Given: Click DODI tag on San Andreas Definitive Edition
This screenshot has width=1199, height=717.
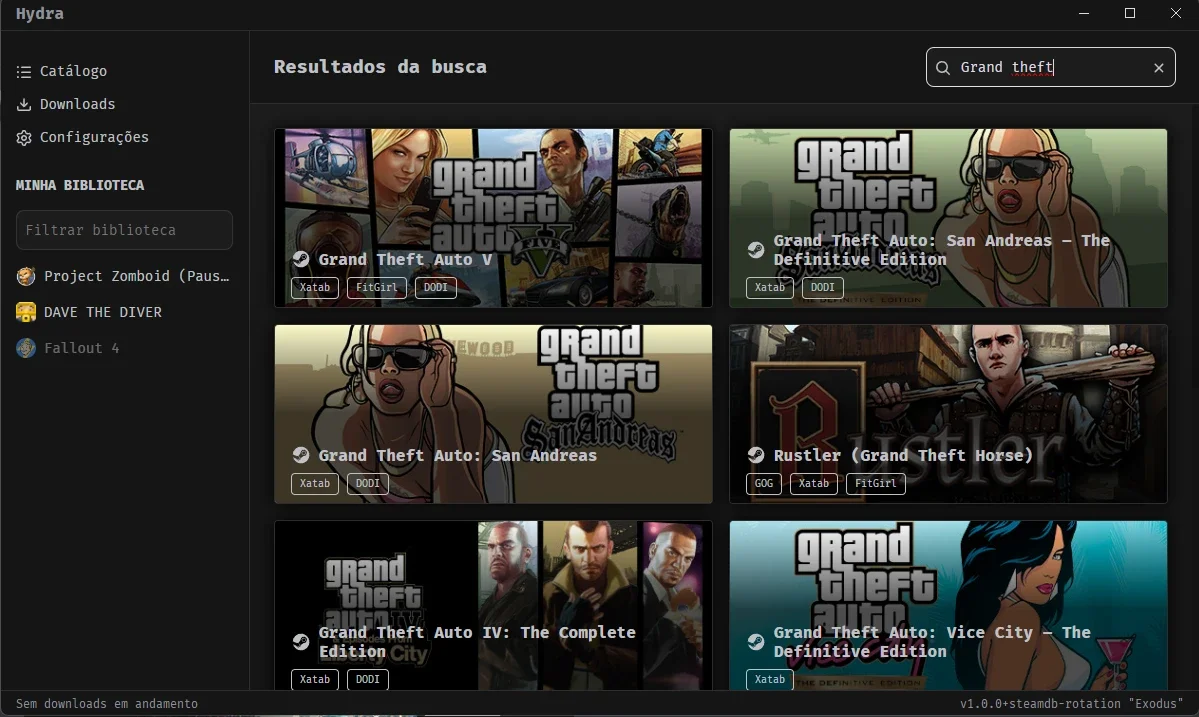Looking at the screenshot, I should [x=823, y=287].
